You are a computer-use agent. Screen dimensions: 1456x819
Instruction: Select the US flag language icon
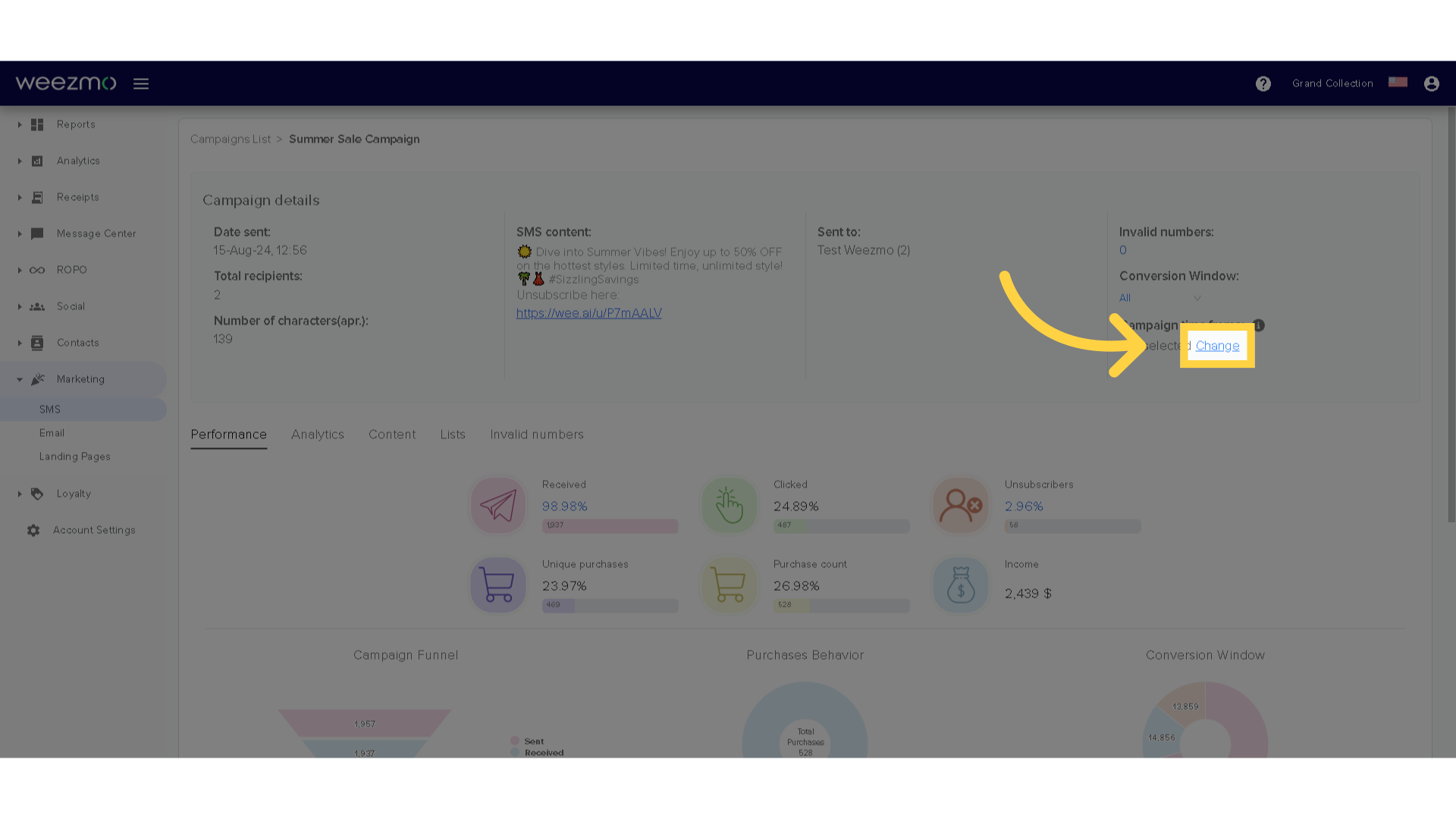point(1398,82)
